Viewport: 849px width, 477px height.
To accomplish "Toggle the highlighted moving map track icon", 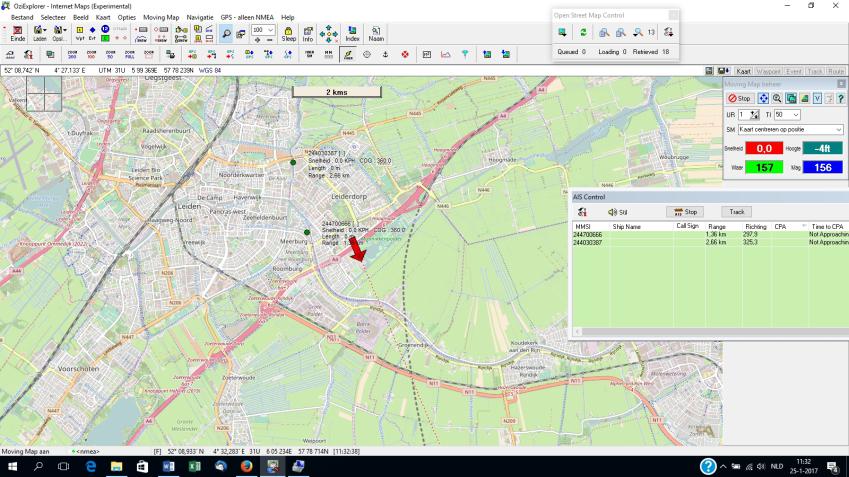I will tap(348, 54).
